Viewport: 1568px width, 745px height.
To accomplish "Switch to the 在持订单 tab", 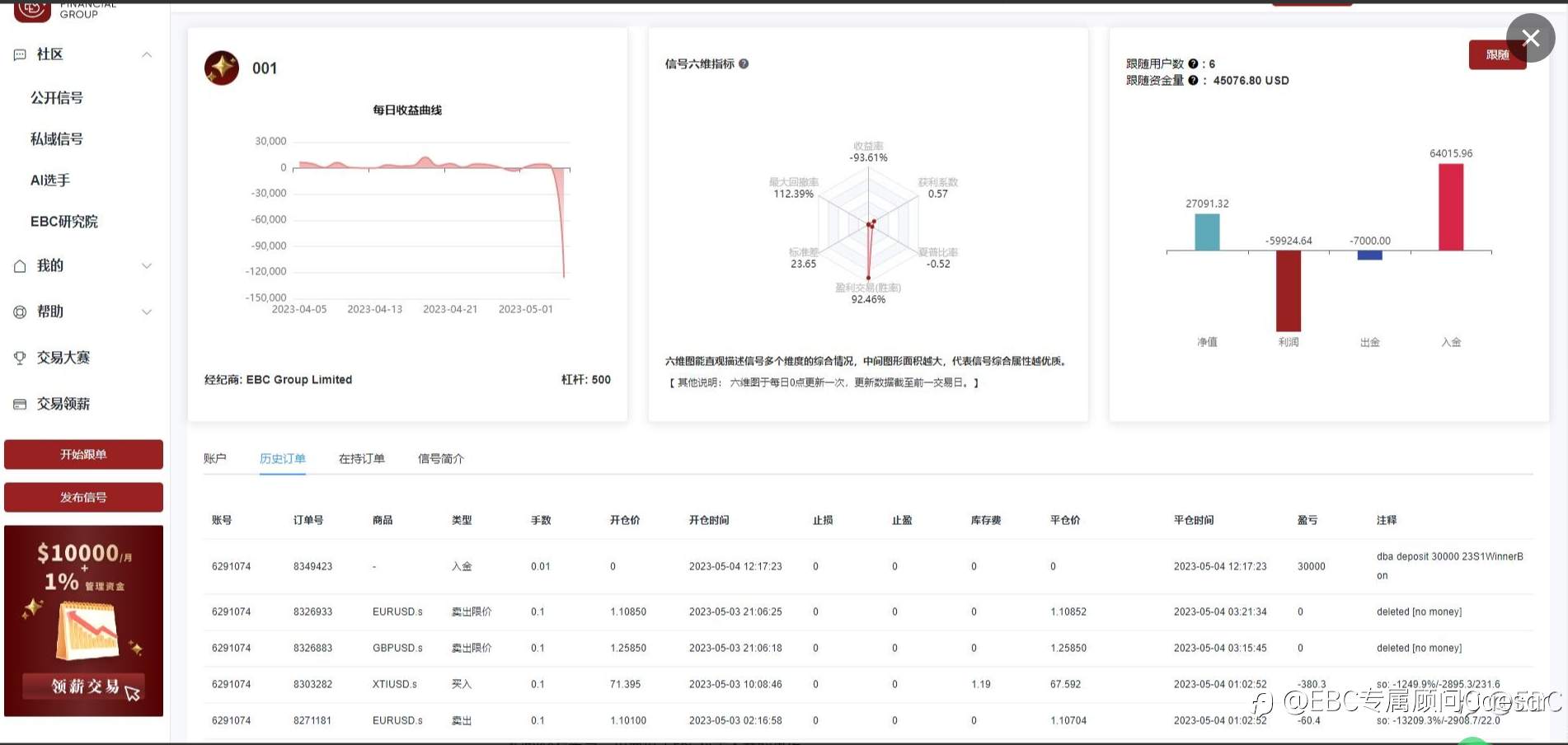I will tap(362, 458).
